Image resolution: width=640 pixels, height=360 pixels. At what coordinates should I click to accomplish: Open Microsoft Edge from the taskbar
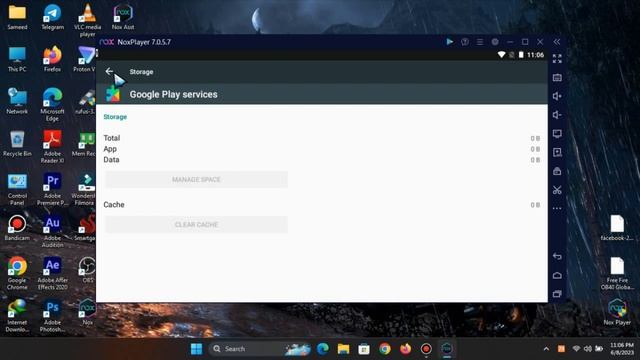pos(323,349)
